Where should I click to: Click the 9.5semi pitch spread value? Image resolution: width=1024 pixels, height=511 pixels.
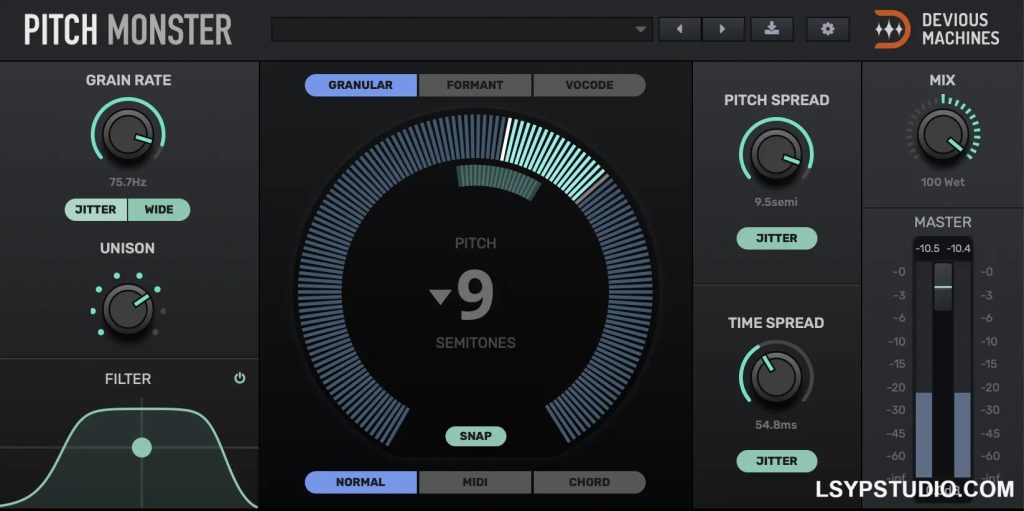(x=776, y=202)
